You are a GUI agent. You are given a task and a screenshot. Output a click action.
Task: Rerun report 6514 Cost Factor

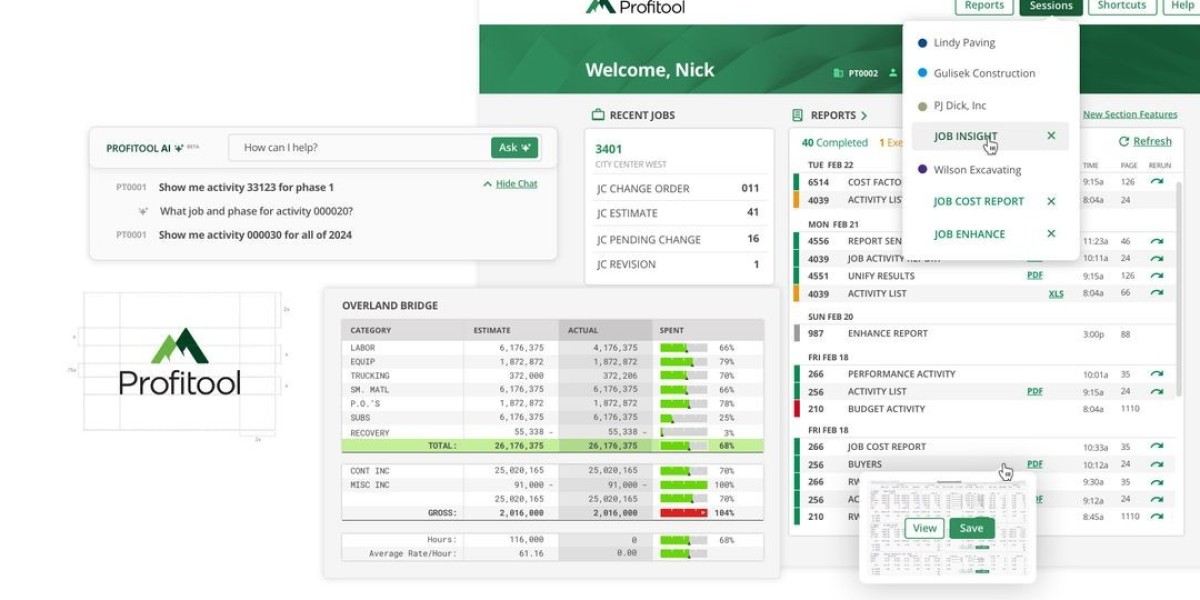point(1157,182)
